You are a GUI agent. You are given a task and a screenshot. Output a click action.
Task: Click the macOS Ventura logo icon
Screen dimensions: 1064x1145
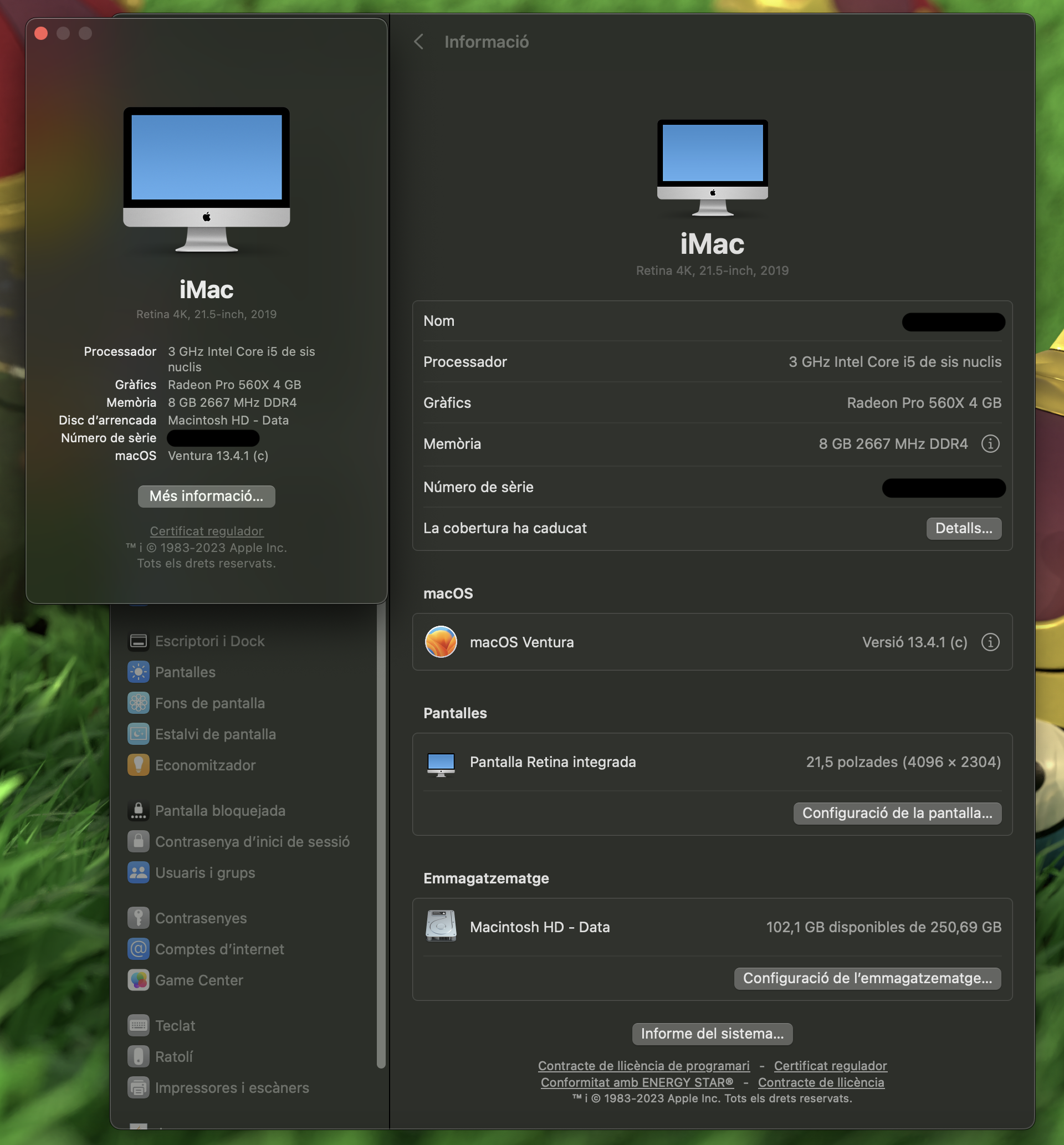pos(441,642)
